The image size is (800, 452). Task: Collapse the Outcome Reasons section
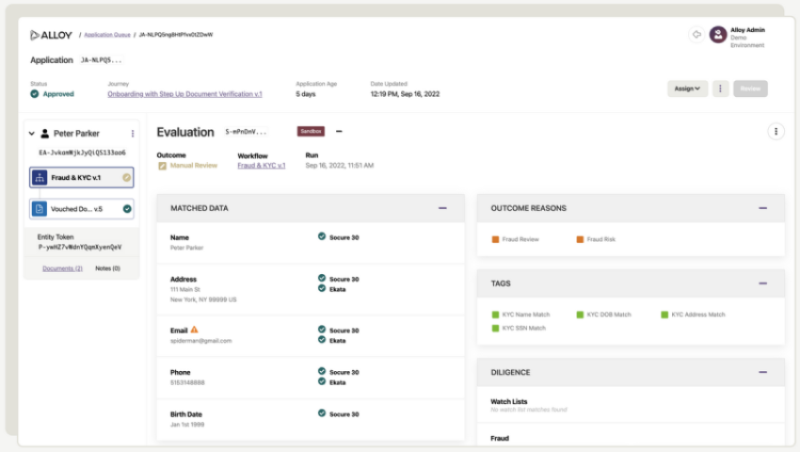point(763,208)
